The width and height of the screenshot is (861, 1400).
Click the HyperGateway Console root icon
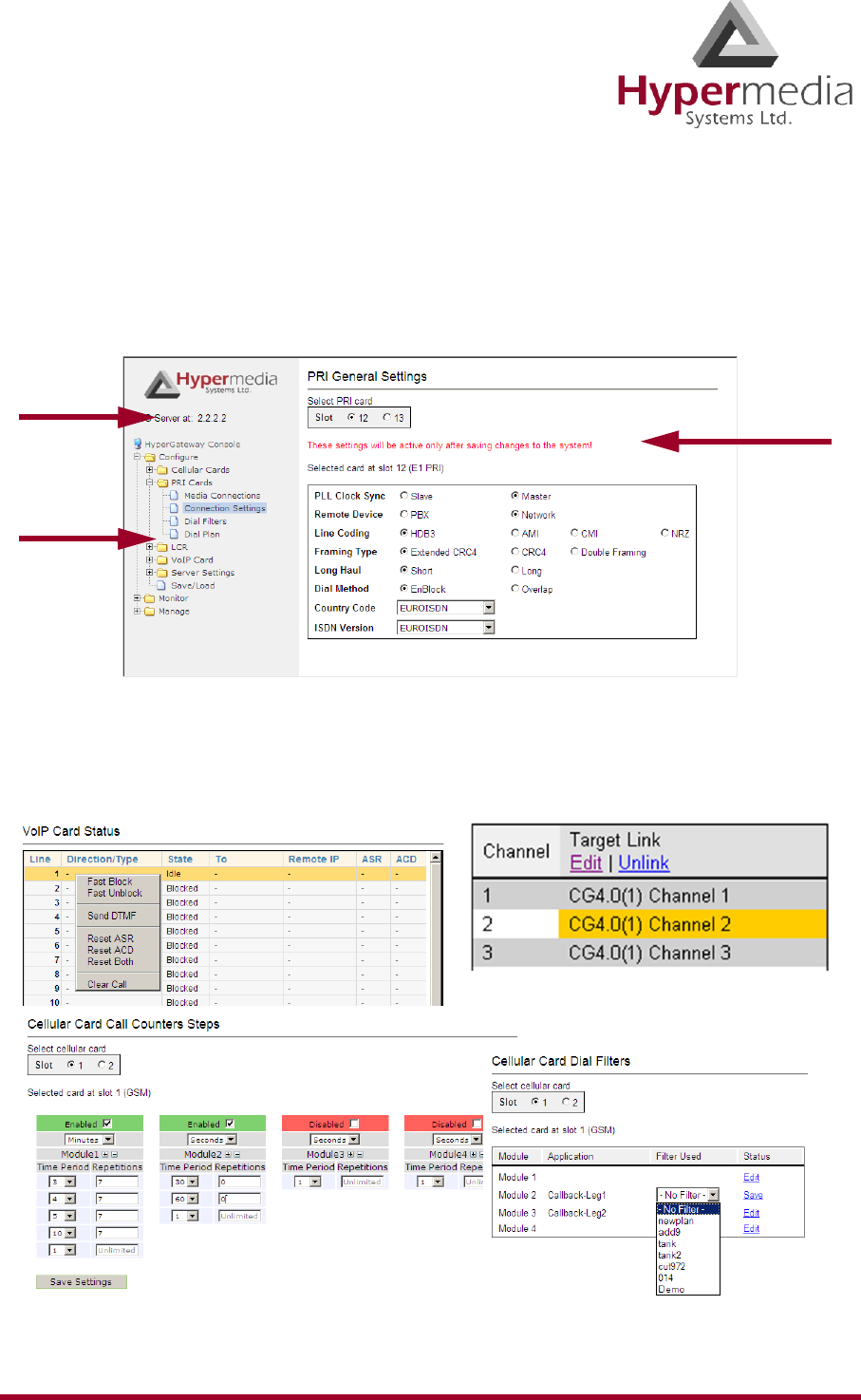pyautogui.click(x=138, y=444)
